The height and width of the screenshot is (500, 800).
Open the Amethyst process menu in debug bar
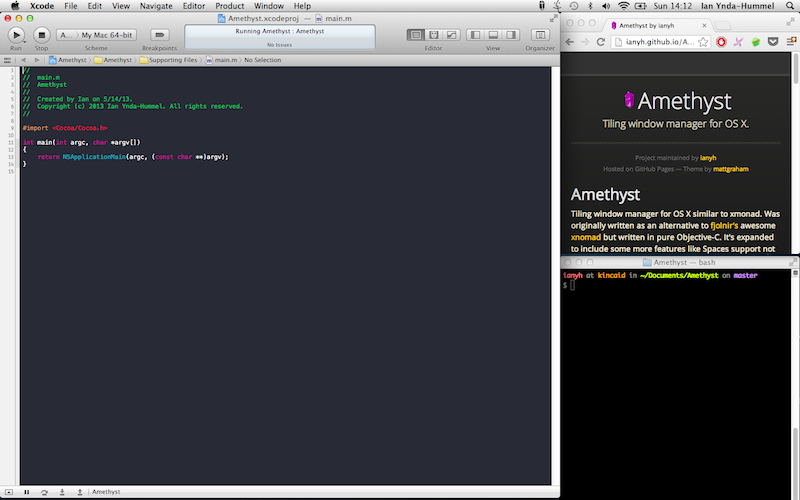click(x=106, y=492)
